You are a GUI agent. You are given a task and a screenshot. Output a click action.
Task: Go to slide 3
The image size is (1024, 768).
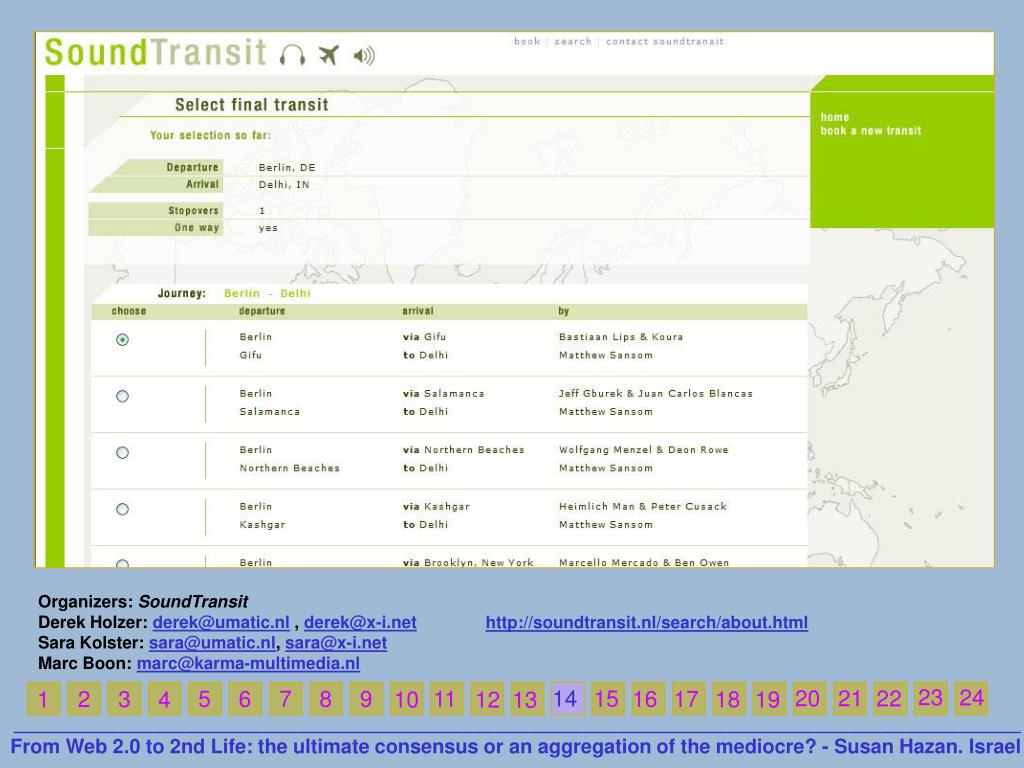coord(124,699)
